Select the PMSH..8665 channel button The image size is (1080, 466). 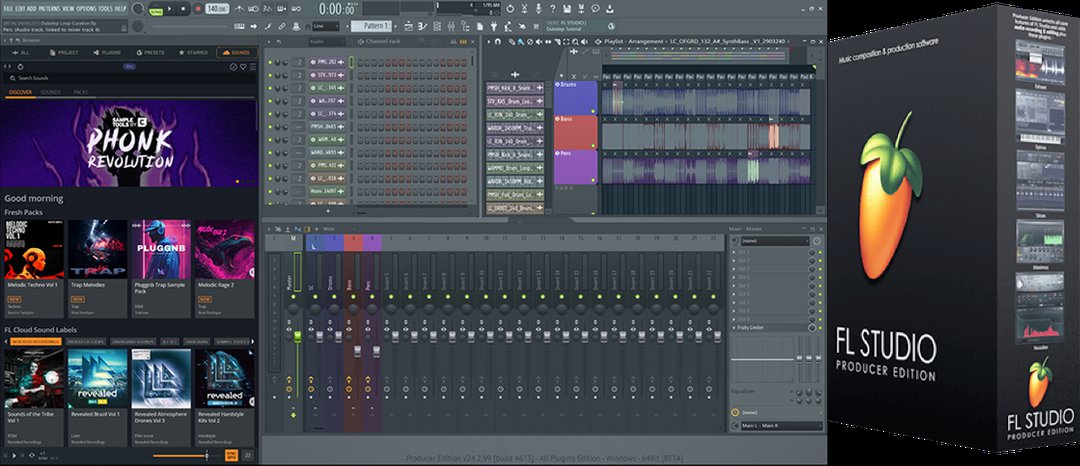pos(327,127)
